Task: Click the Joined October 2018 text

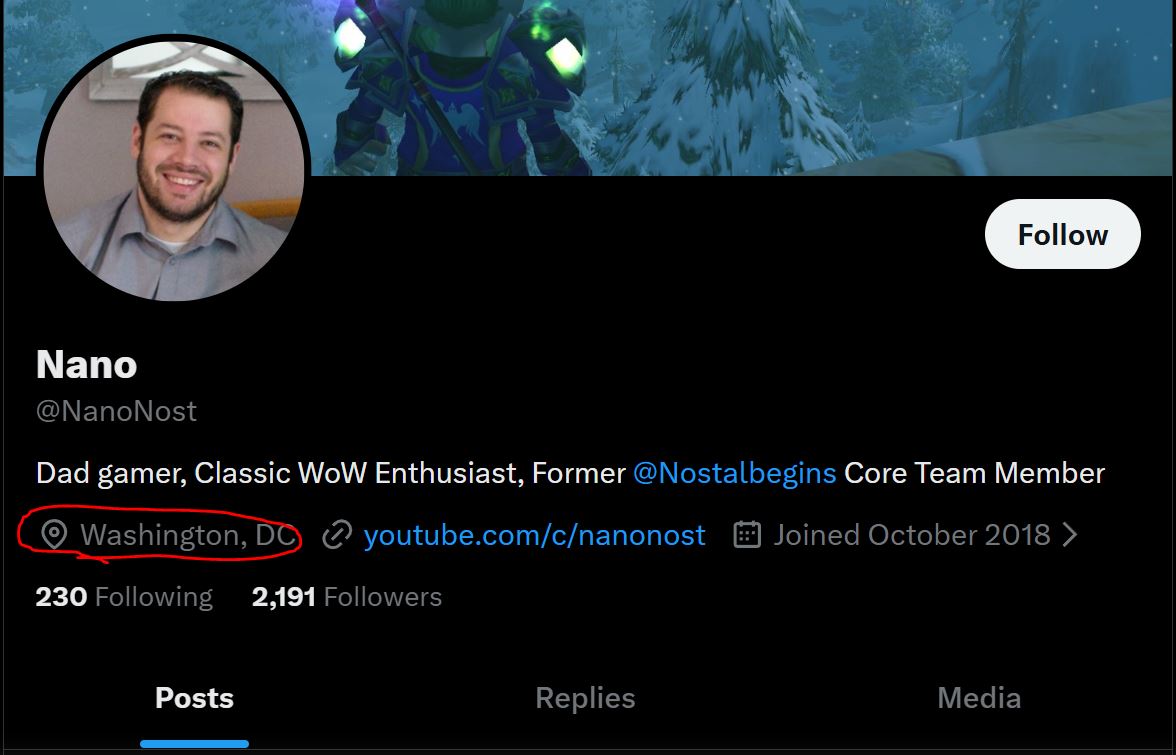Action: click(911, 535)
